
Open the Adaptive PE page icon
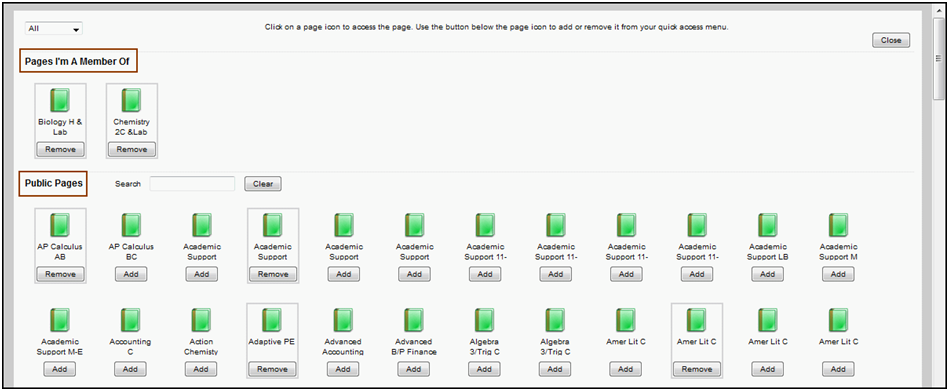[272, 320]
